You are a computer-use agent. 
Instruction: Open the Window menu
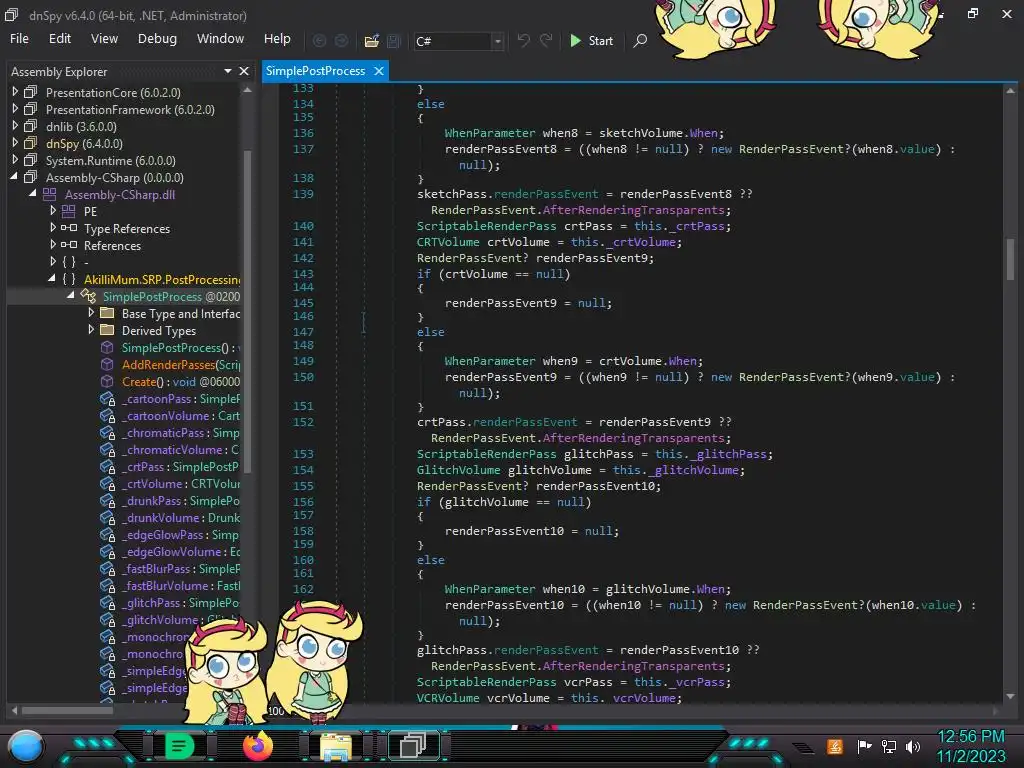(x=220, y=39)
